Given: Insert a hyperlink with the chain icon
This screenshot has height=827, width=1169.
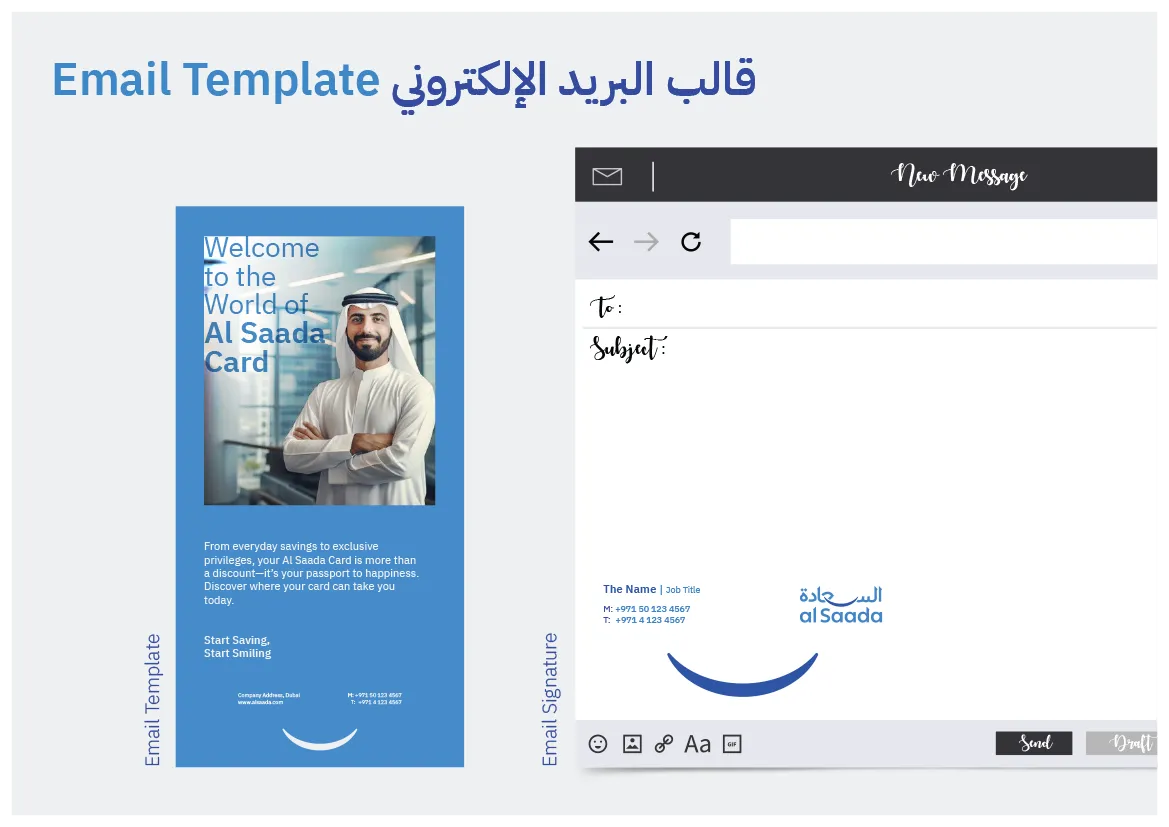Looking at the screenshot, I should (664, 744).
